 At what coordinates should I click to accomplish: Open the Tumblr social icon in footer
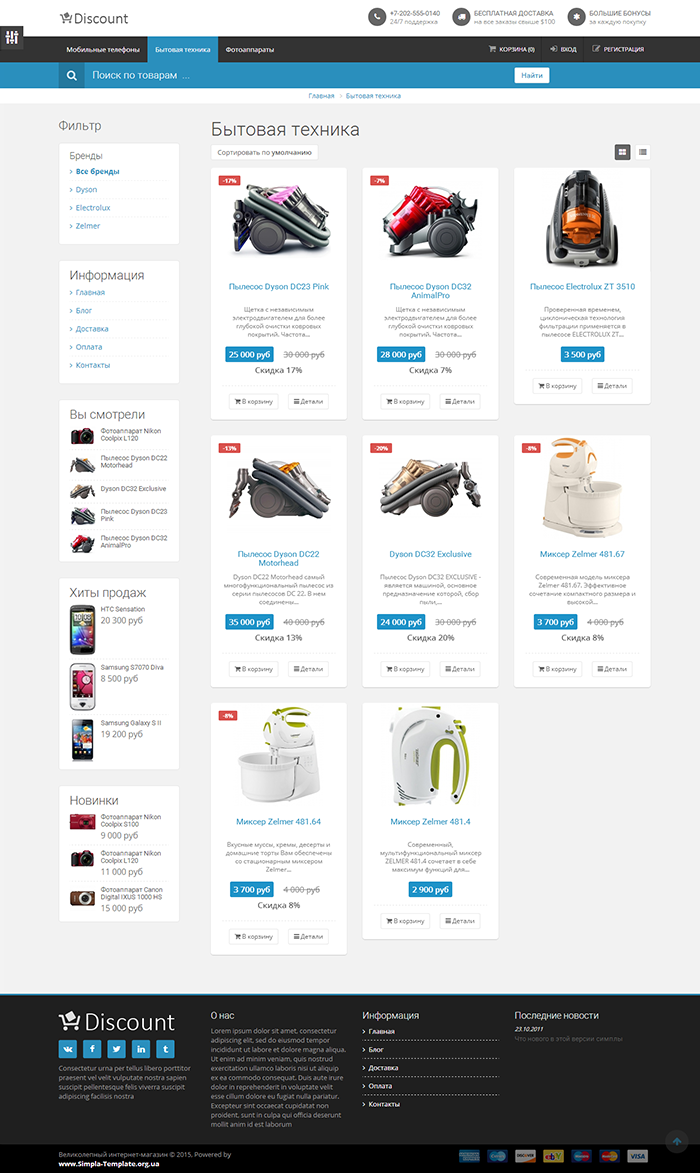pyautogui.click(x=165, y=1049)
